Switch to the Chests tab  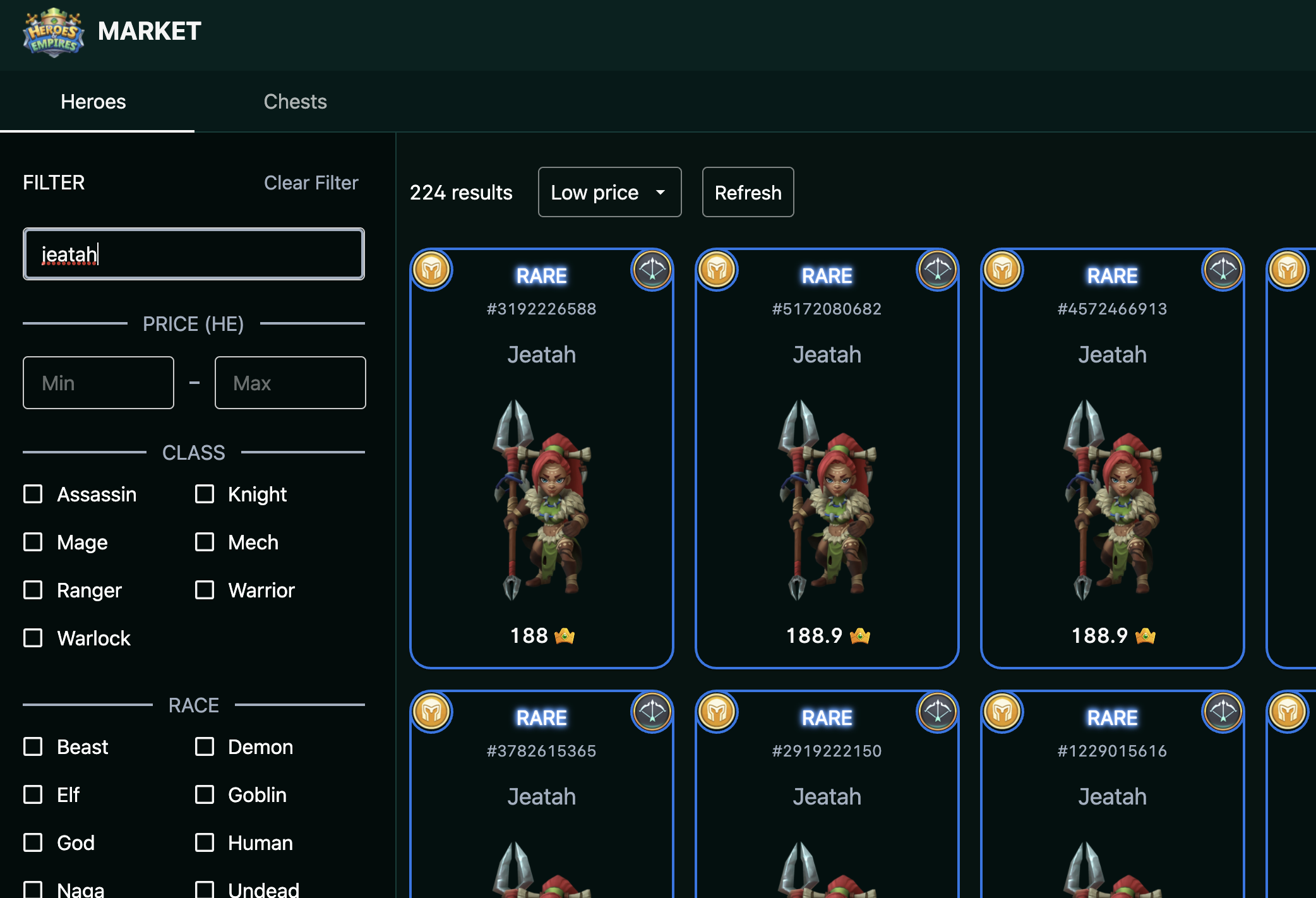(x=295, y=102)
